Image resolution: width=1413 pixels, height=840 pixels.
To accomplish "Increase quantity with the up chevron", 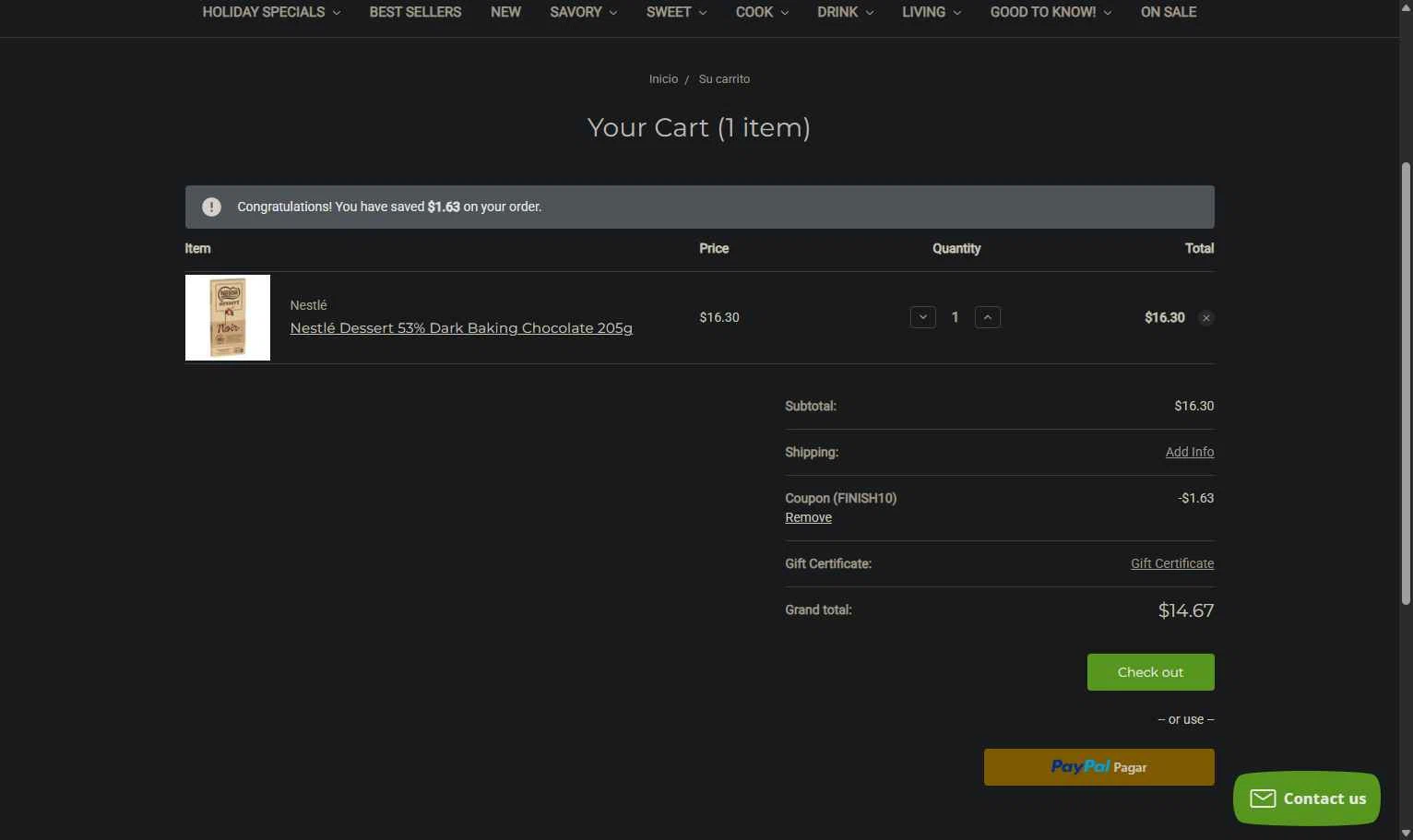I will (987, 317).
